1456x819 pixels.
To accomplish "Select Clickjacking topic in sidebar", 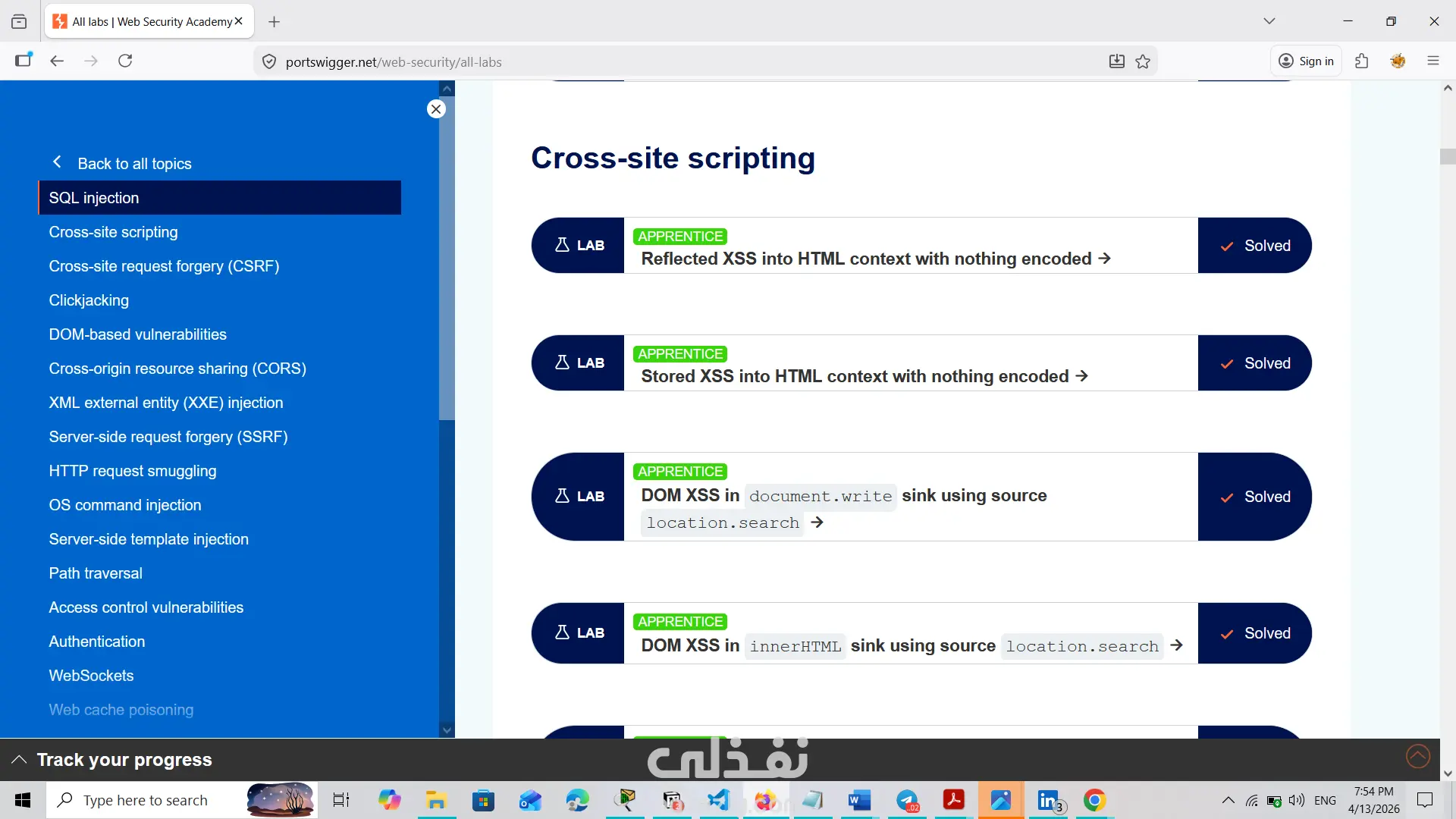I will (x=89, y=300).
